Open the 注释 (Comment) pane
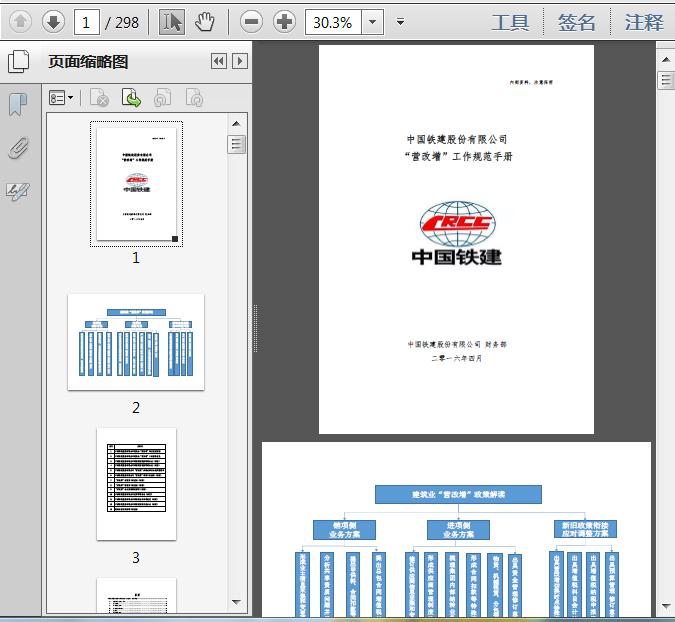 coord(643,22)
